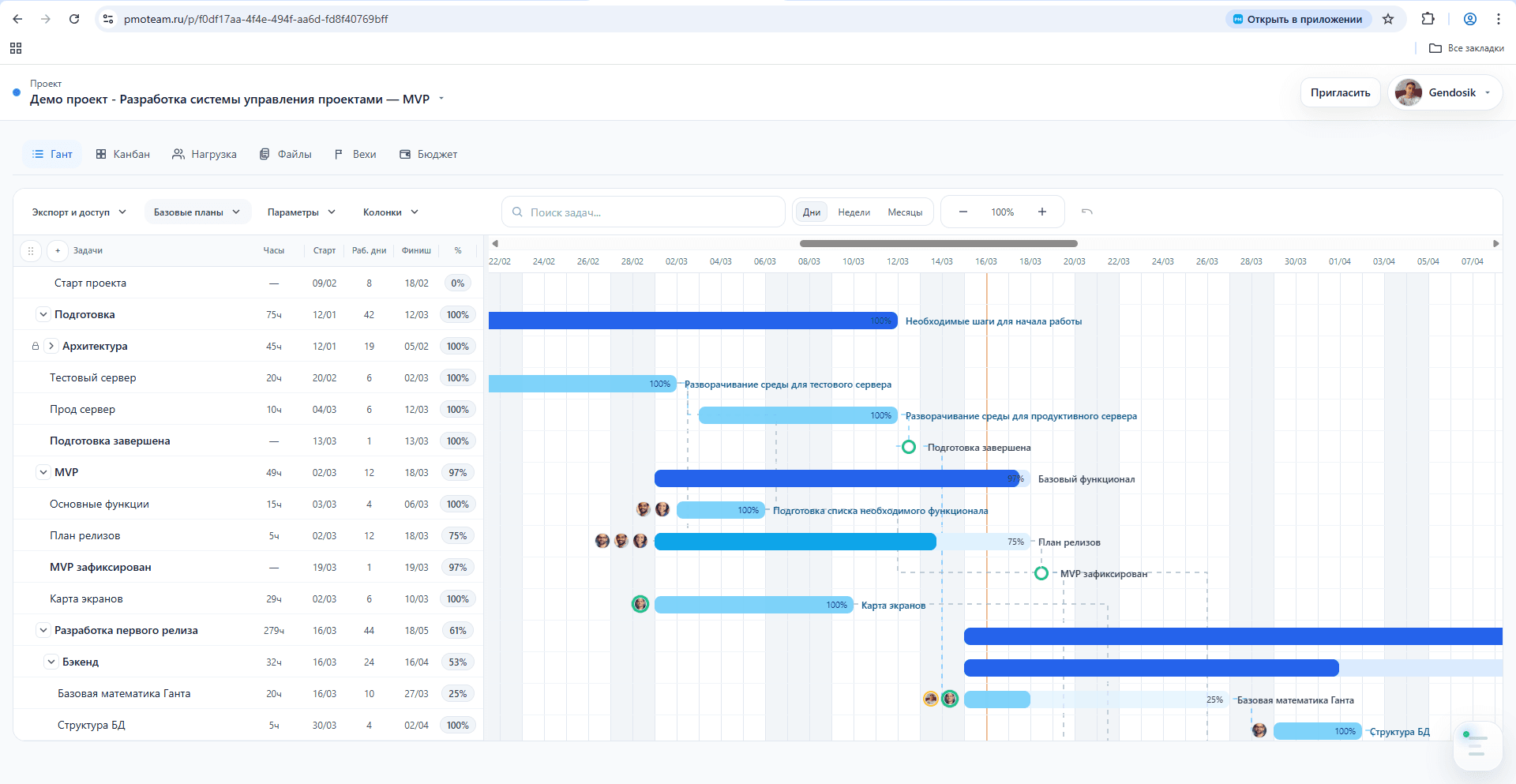1516x784 pixels.
Task: Click the drag handle icon in task header
Action: (x=31, y=251)
